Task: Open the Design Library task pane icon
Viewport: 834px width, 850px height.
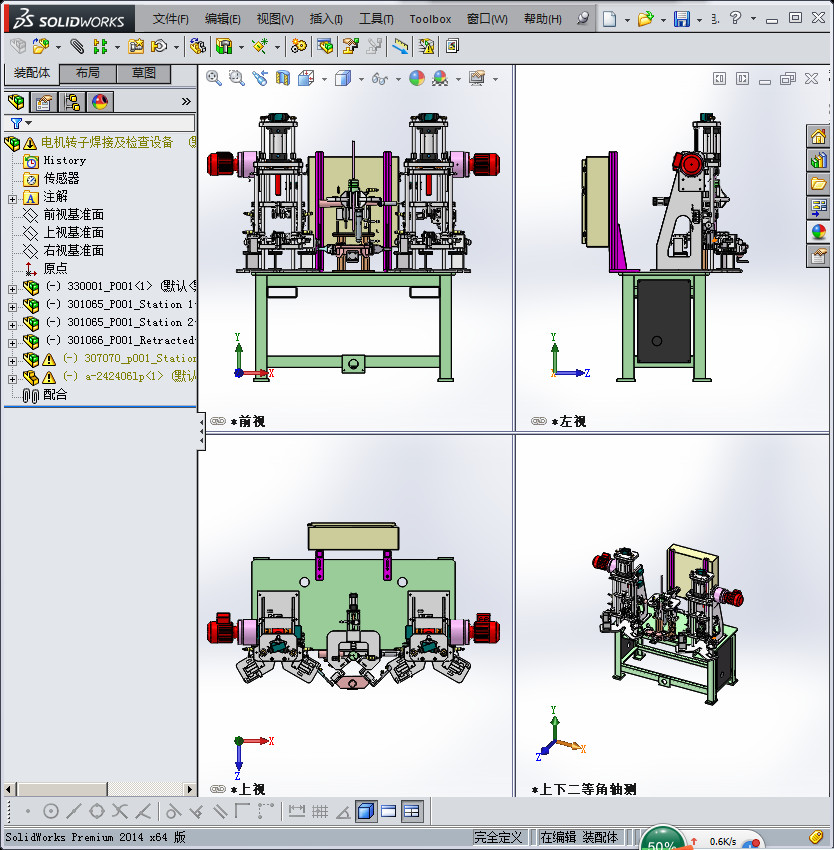Action: [818, 160]
